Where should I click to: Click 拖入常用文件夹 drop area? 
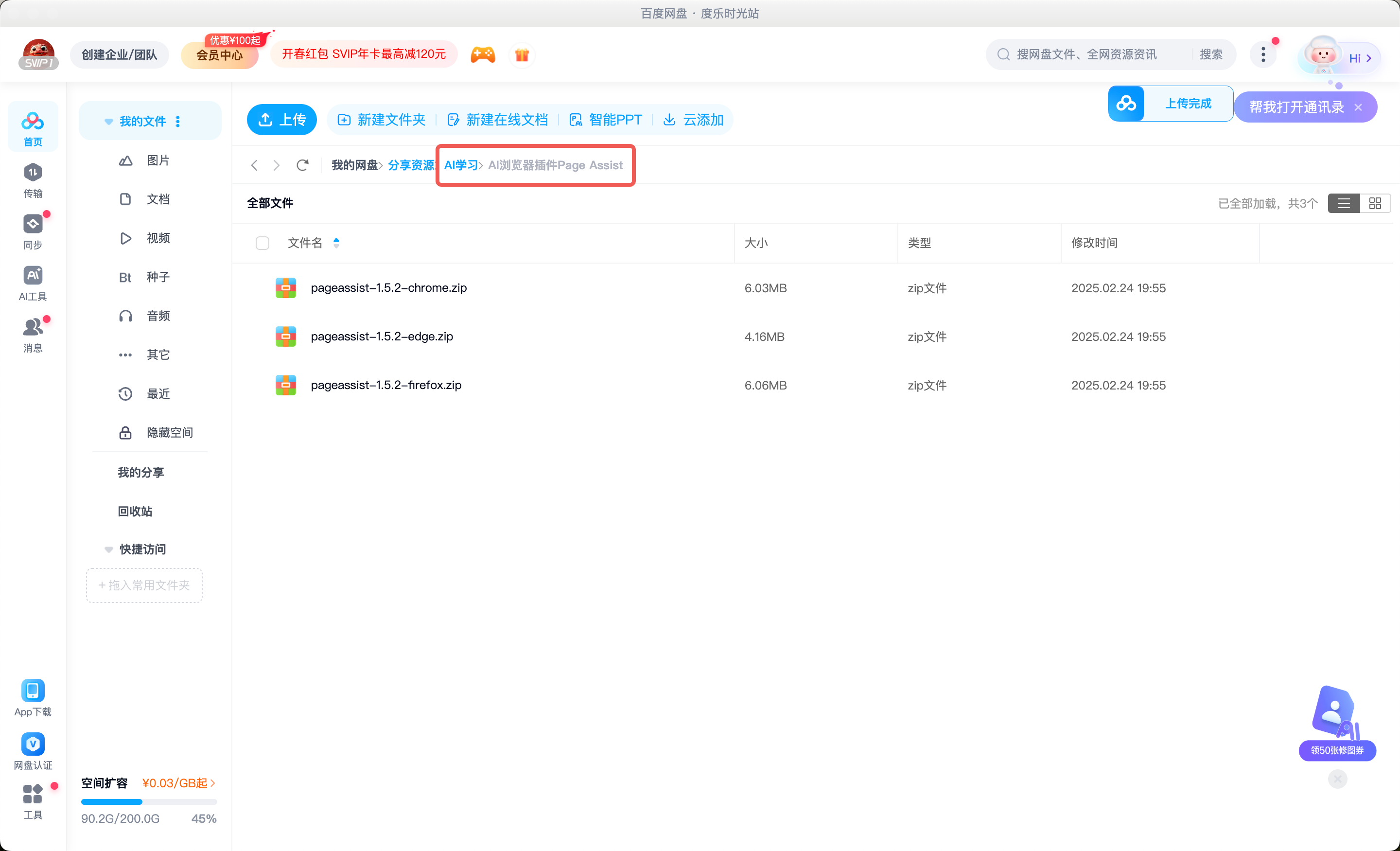click(144, 585)
